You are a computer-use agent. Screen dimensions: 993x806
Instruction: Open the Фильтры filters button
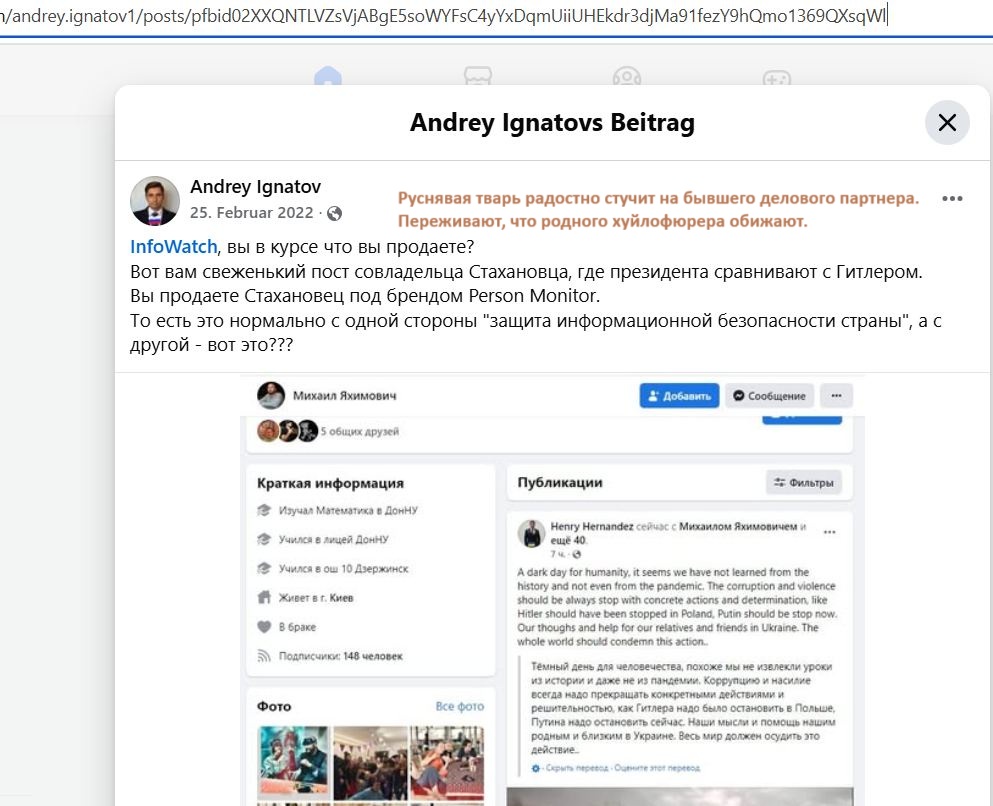(x=804, y=482)
